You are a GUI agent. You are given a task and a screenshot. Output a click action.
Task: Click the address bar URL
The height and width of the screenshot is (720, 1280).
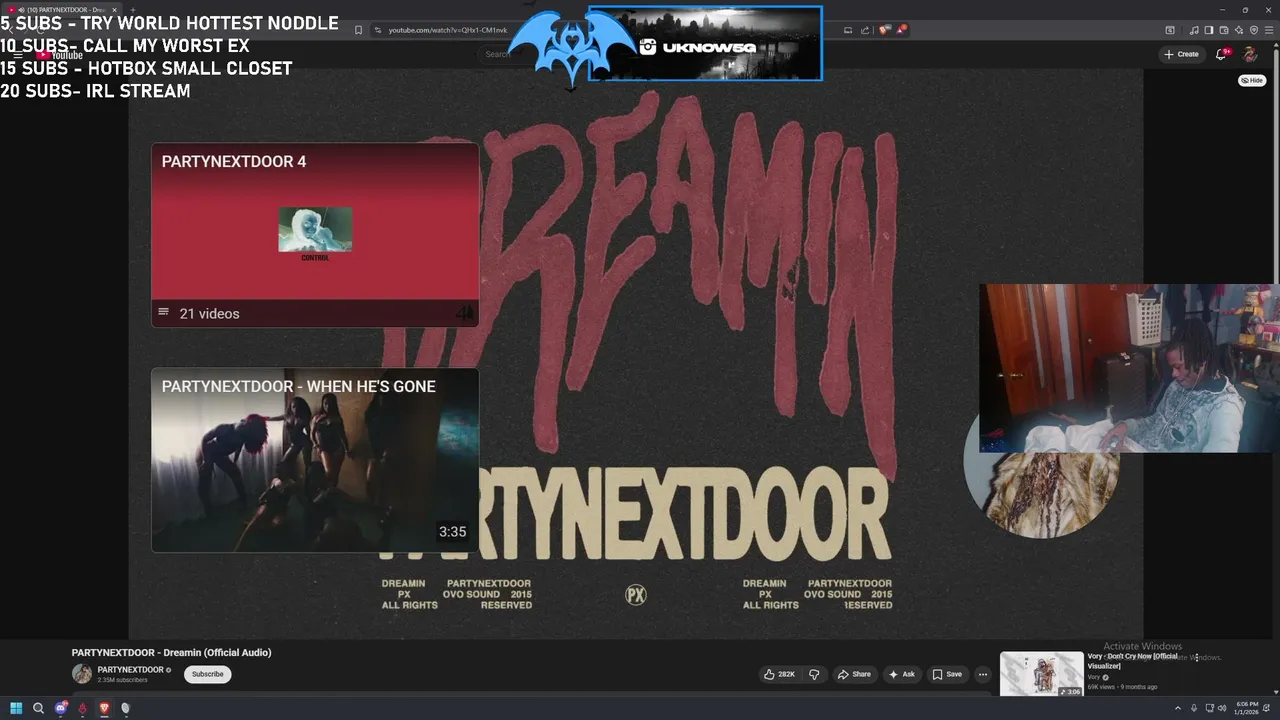(x=448, y=30)
